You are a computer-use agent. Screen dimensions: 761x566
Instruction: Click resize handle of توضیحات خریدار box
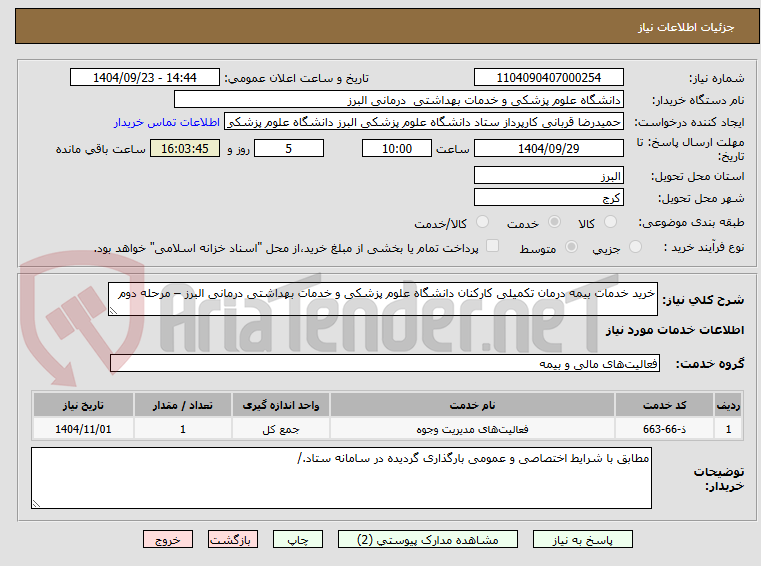pyautogui.click(x=36, y=504)
